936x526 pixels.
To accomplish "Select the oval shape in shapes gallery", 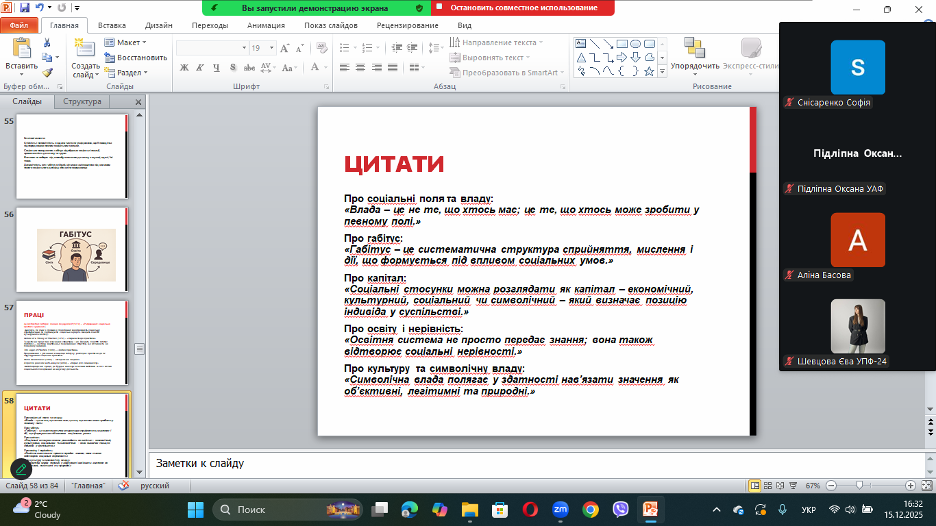I will click(x=636, y=44).
